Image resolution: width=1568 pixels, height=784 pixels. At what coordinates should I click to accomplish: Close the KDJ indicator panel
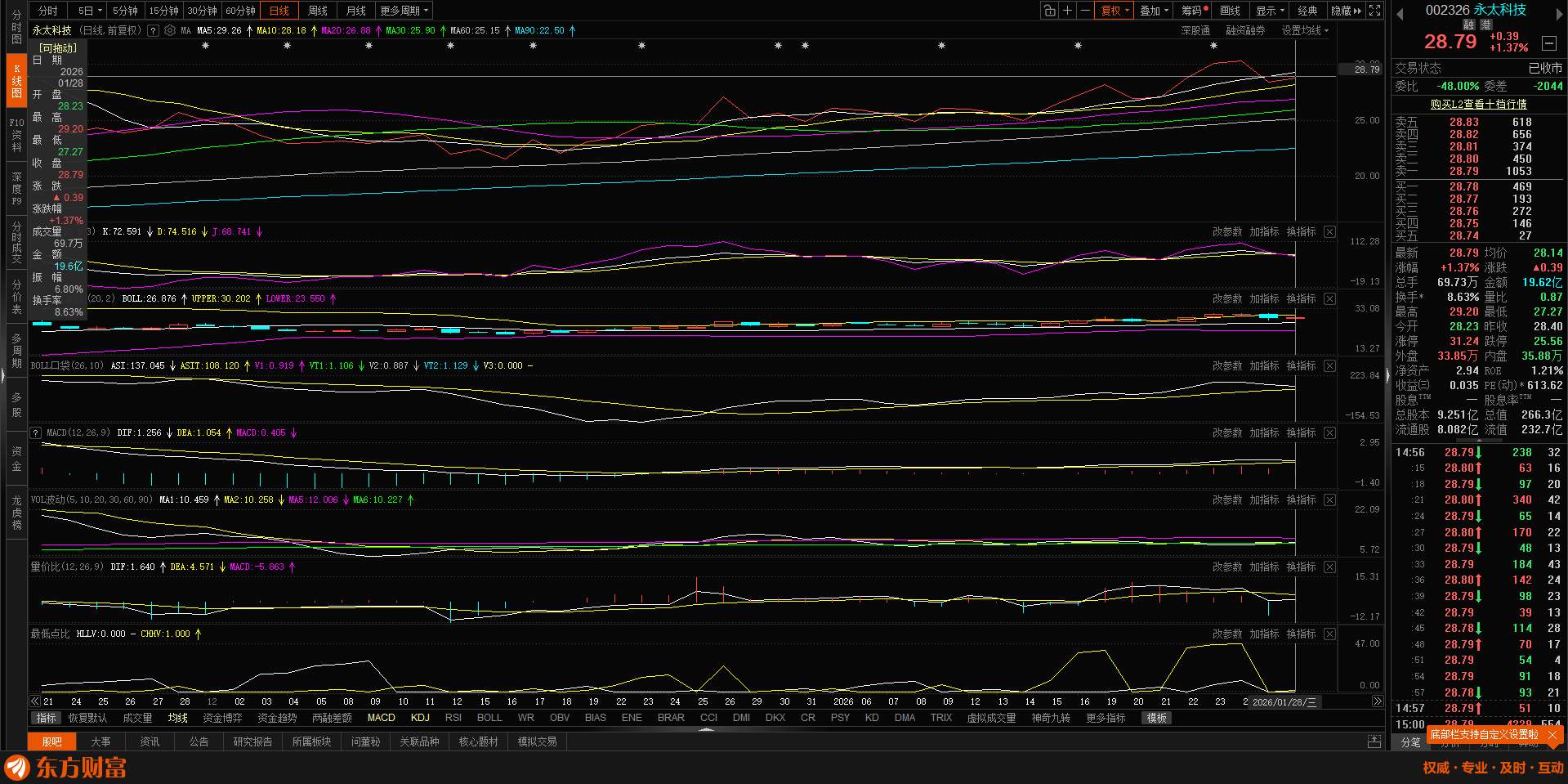[x=1329, y=232]
